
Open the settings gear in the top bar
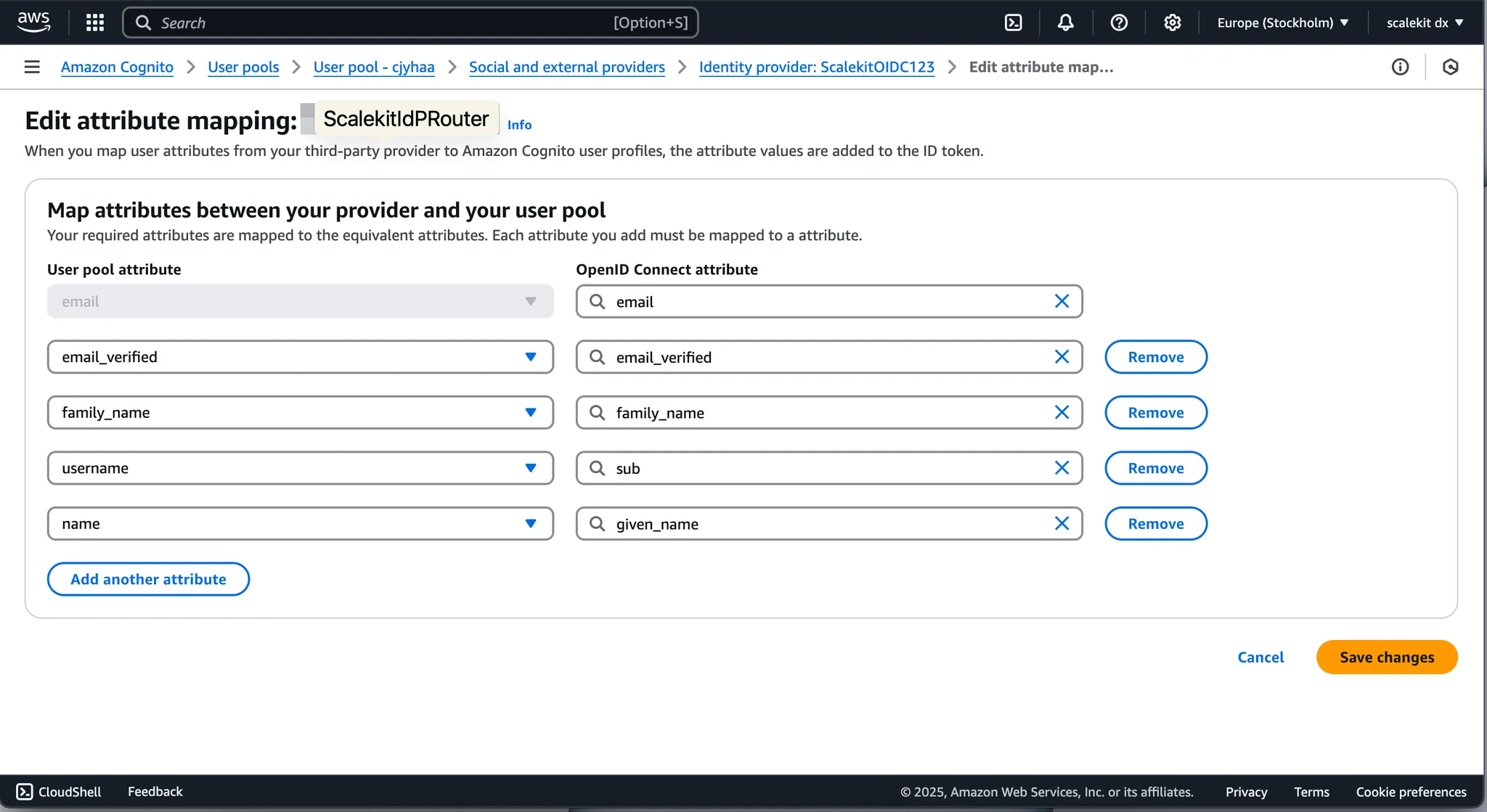pos(1172,22)
